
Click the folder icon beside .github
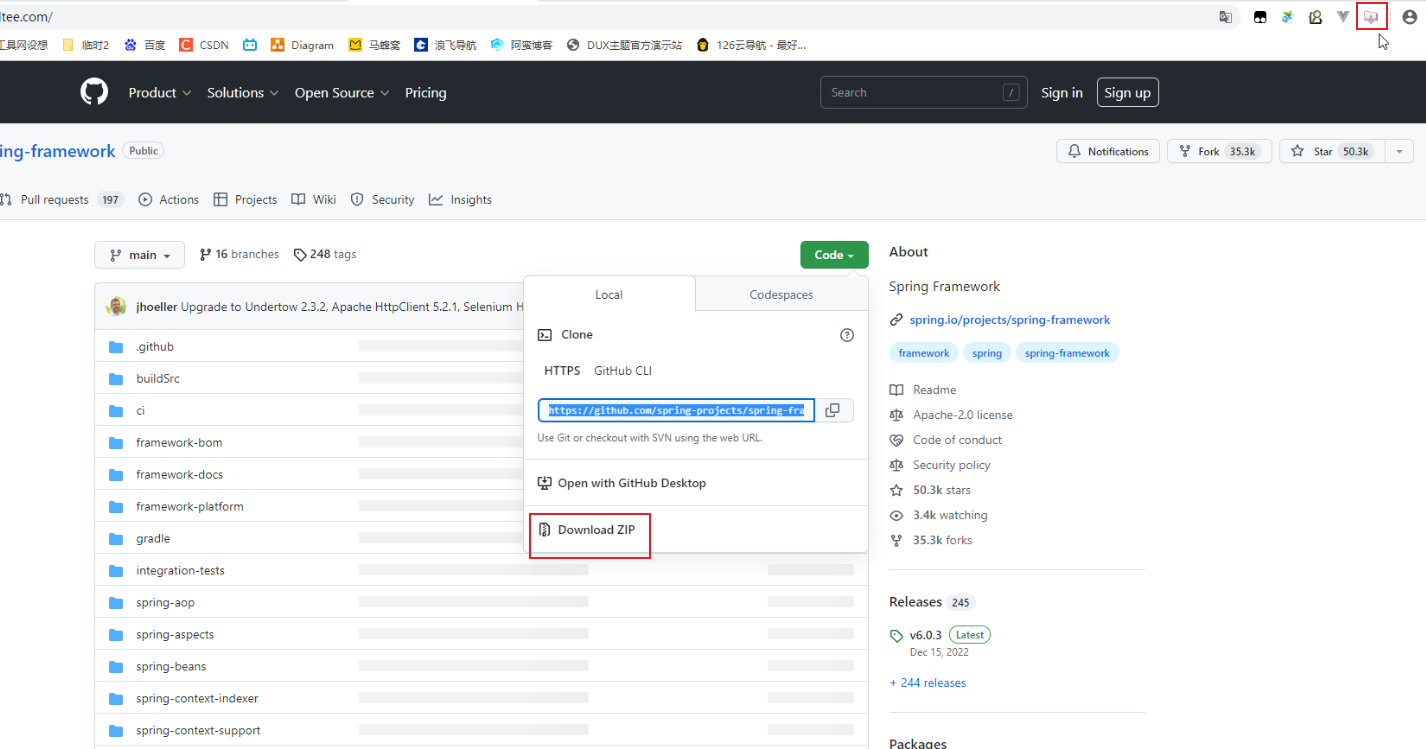116,347
